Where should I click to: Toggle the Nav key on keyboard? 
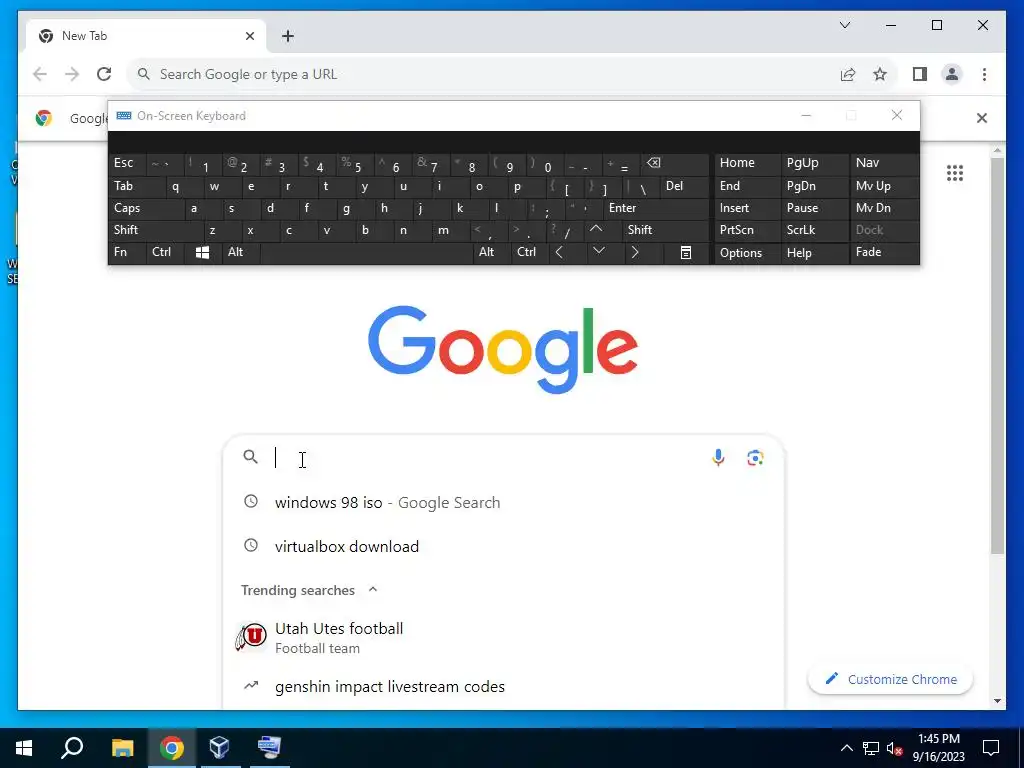[884, 163]
